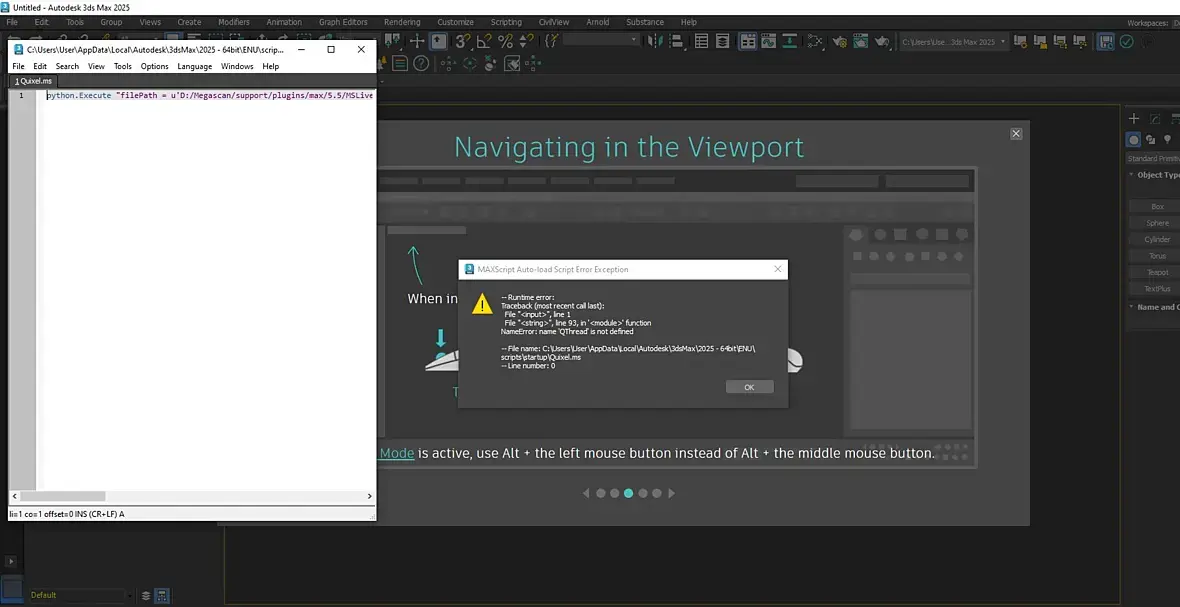Click the script editor horizontal scrollbar thumb
1180x607 pixels.
point(62,496)
